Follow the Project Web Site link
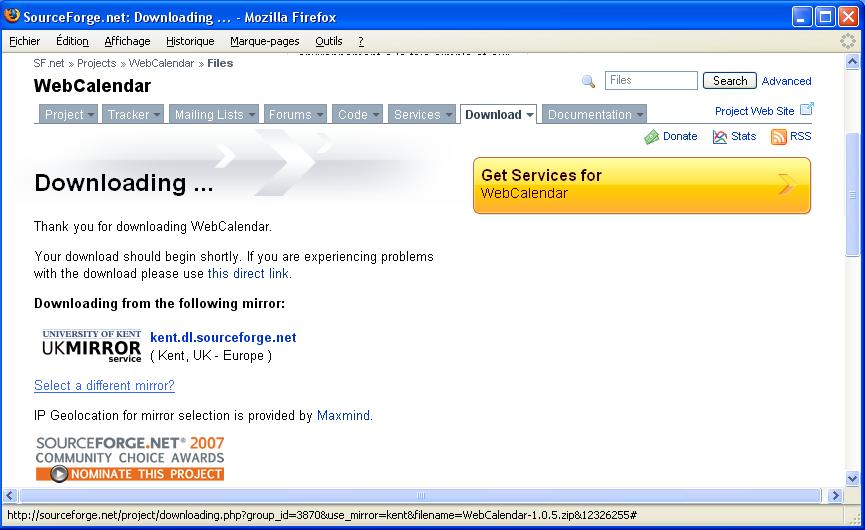This screenshot has height=530, width=865. [755, 111]
